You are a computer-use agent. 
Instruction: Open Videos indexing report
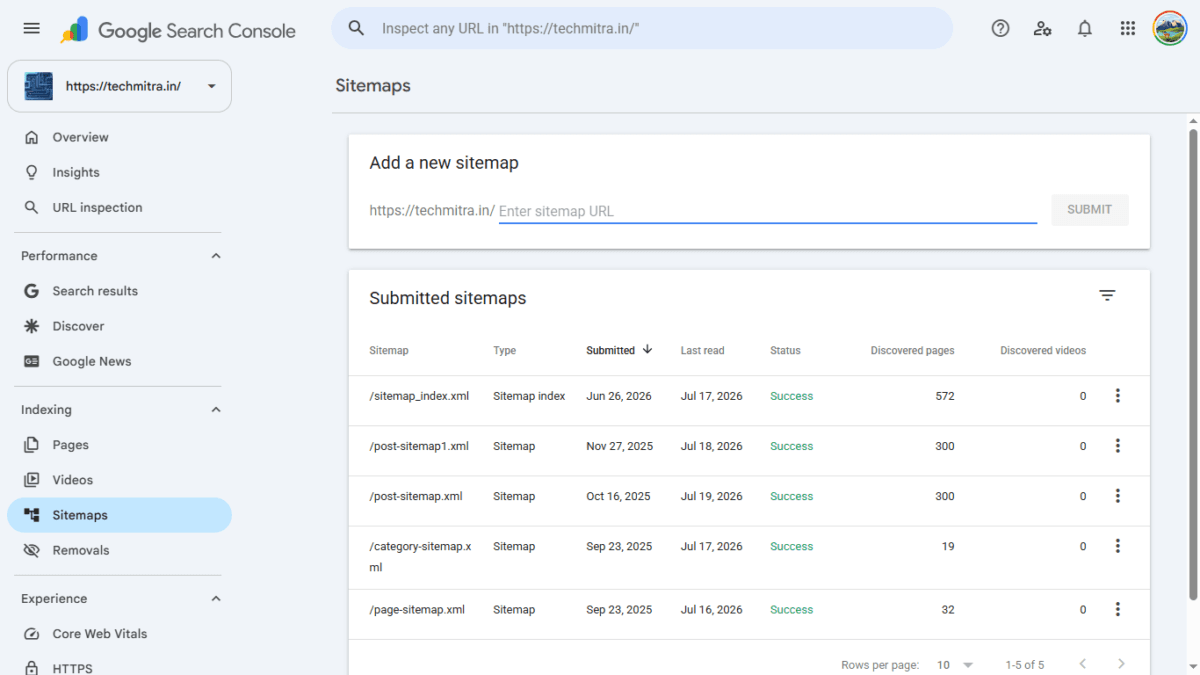point(119,480)
